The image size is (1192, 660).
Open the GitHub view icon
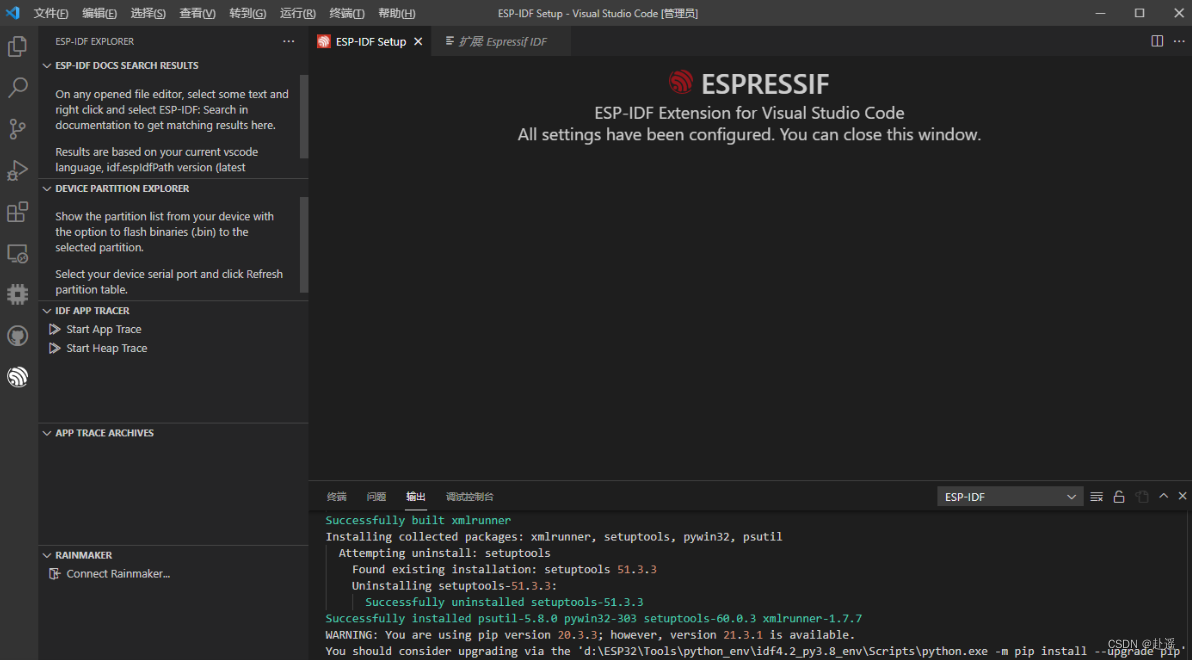click(x=17, y=335)
